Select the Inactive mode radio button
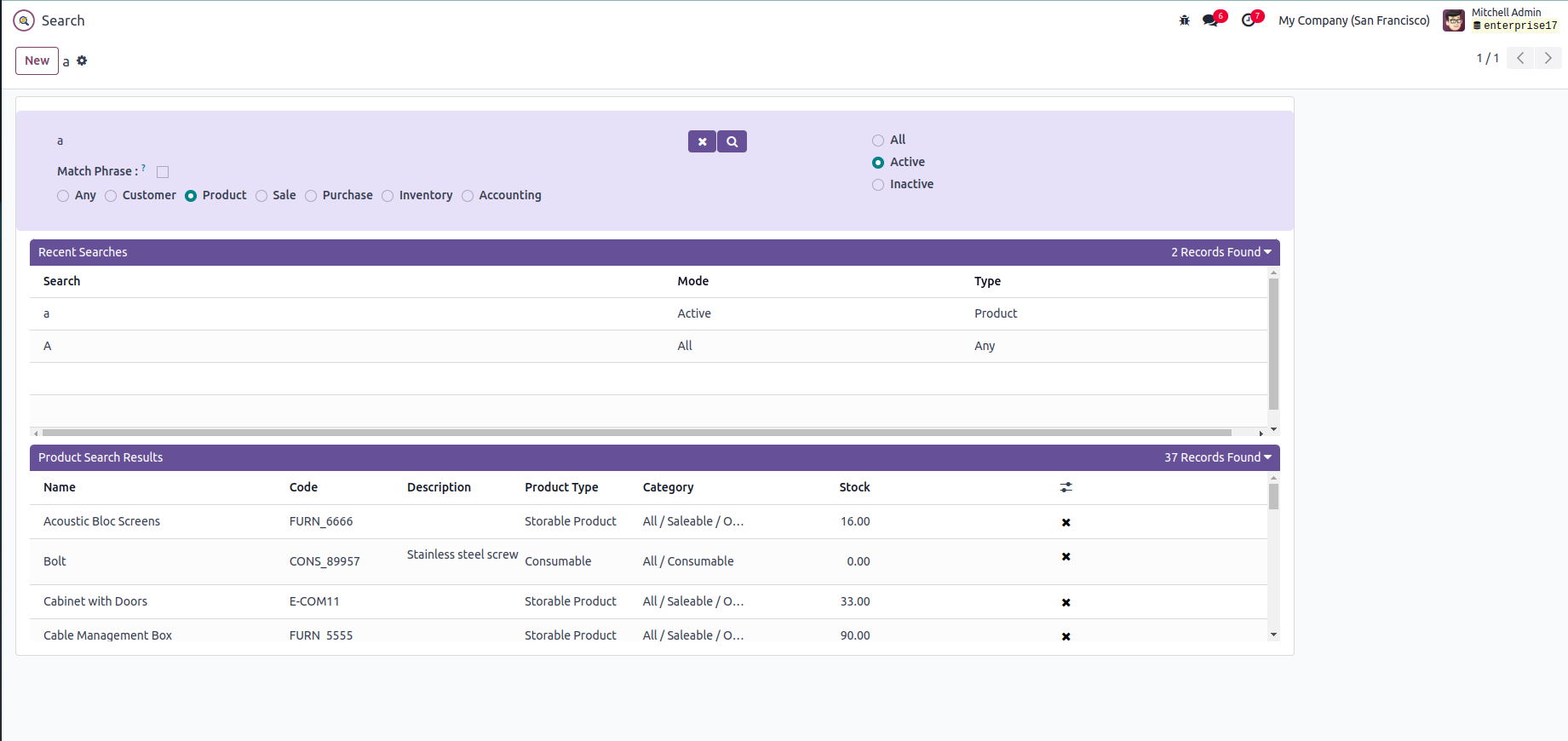1568x741 pixels. coord(878,185)
